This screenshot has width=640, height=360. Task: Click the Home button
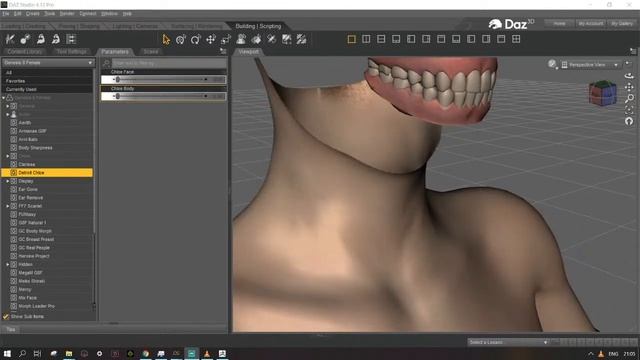pyautogui.click(x=559, y=24)
